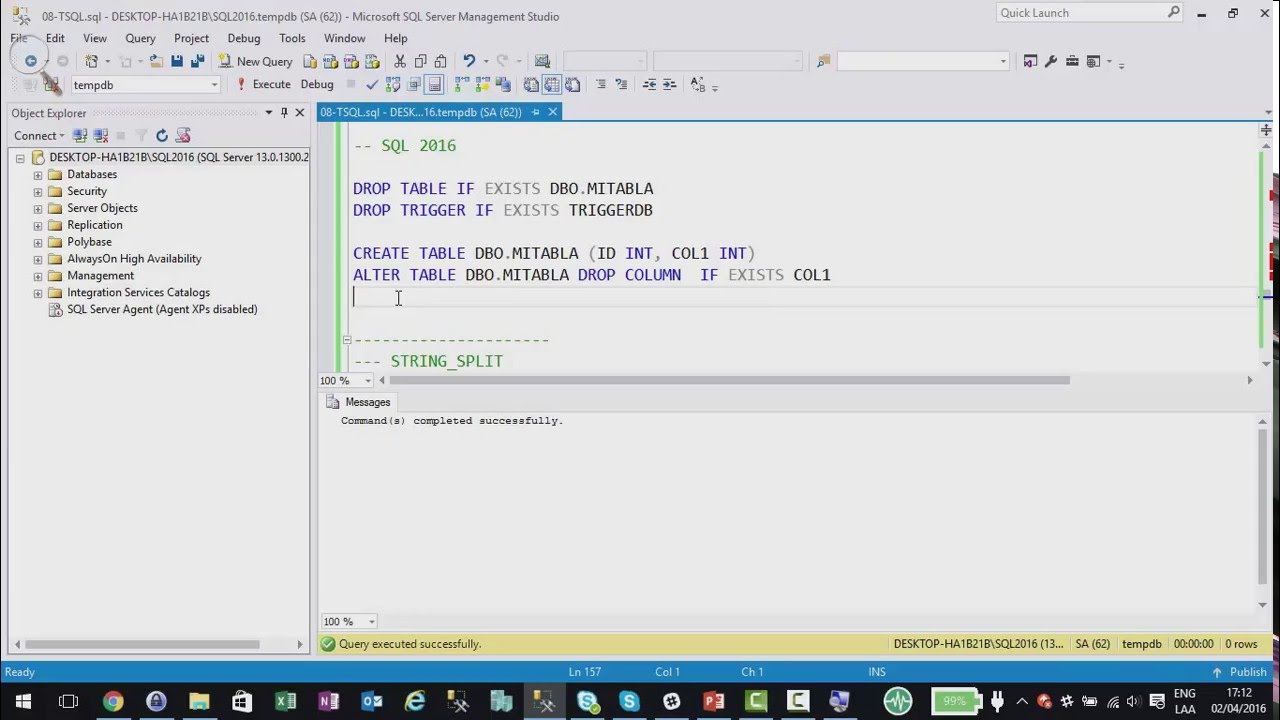Cut selection with the scissors icon
This screenshot has height=720, width=1280.
click(400, 61)
